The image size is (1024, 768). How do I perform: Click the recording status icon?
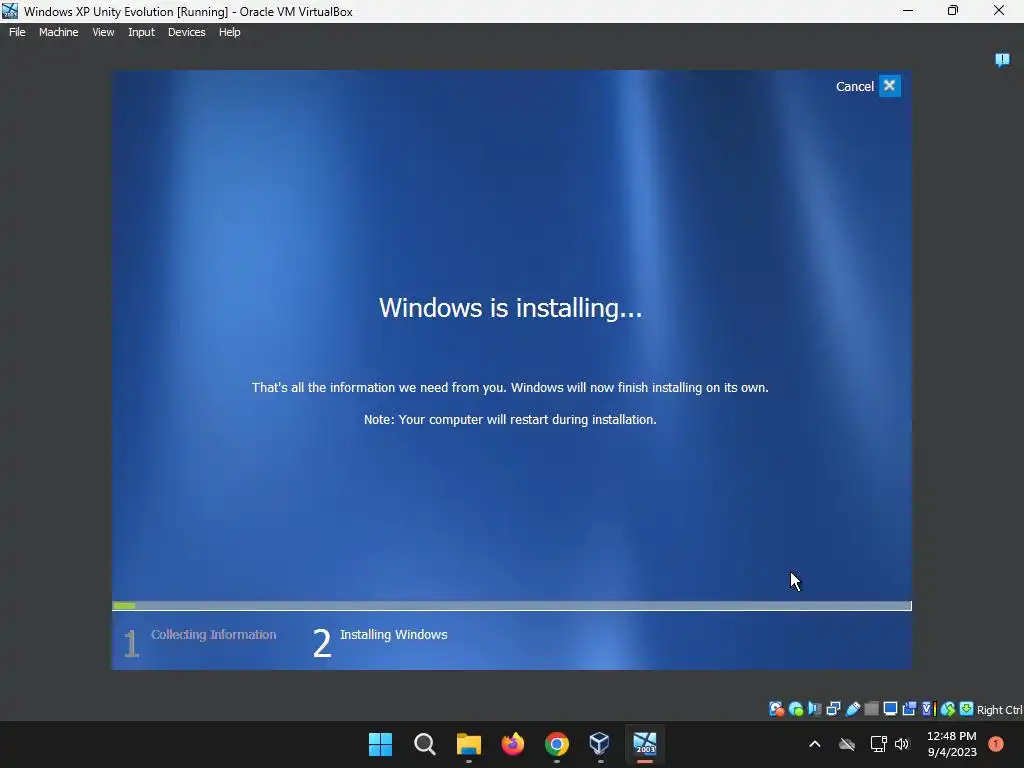point(909,709)
